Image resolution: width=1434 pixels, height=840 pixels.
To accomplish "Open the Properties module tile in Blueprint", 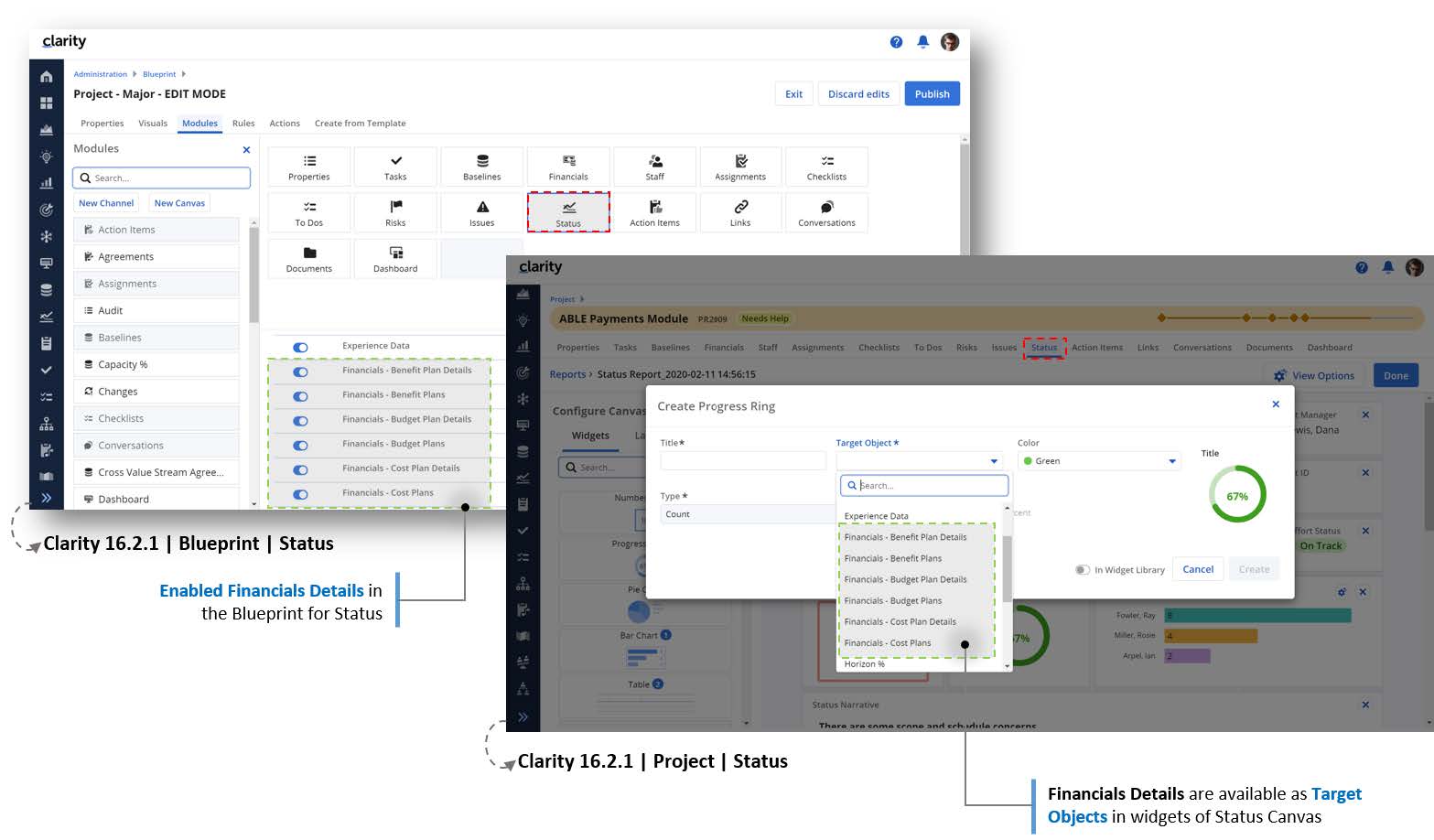I will pyautogui.click(x=308, y=167).
